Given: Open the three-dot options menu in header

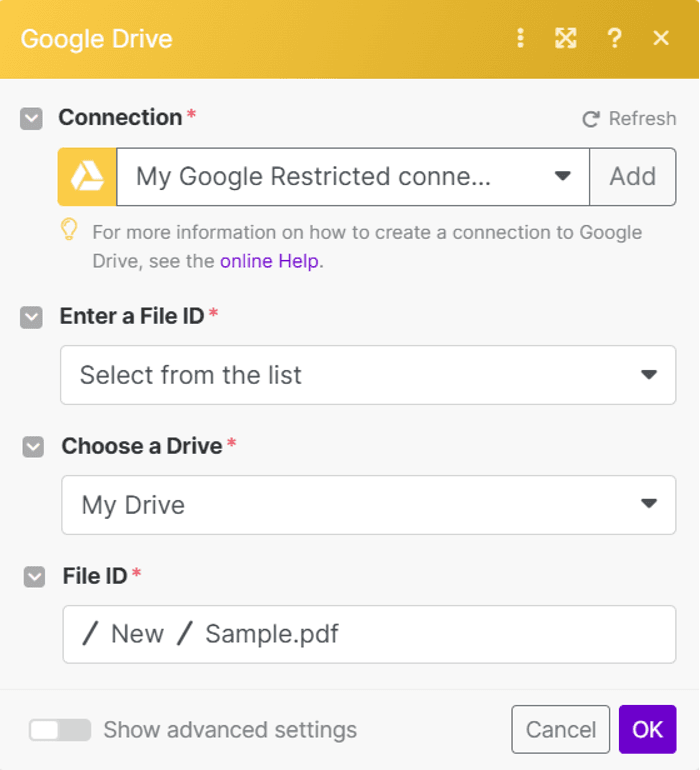Looking at the screenshot, I should pyautogui.click(x=520, y=38).
